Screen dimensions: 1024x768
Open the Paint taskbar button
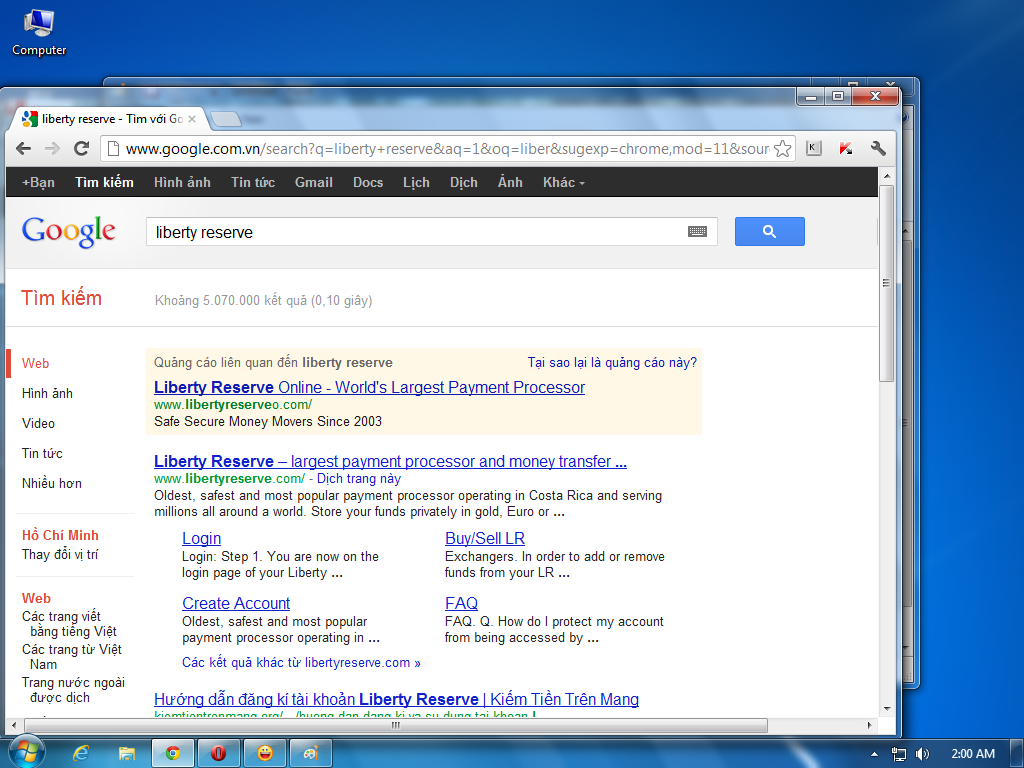311,754
